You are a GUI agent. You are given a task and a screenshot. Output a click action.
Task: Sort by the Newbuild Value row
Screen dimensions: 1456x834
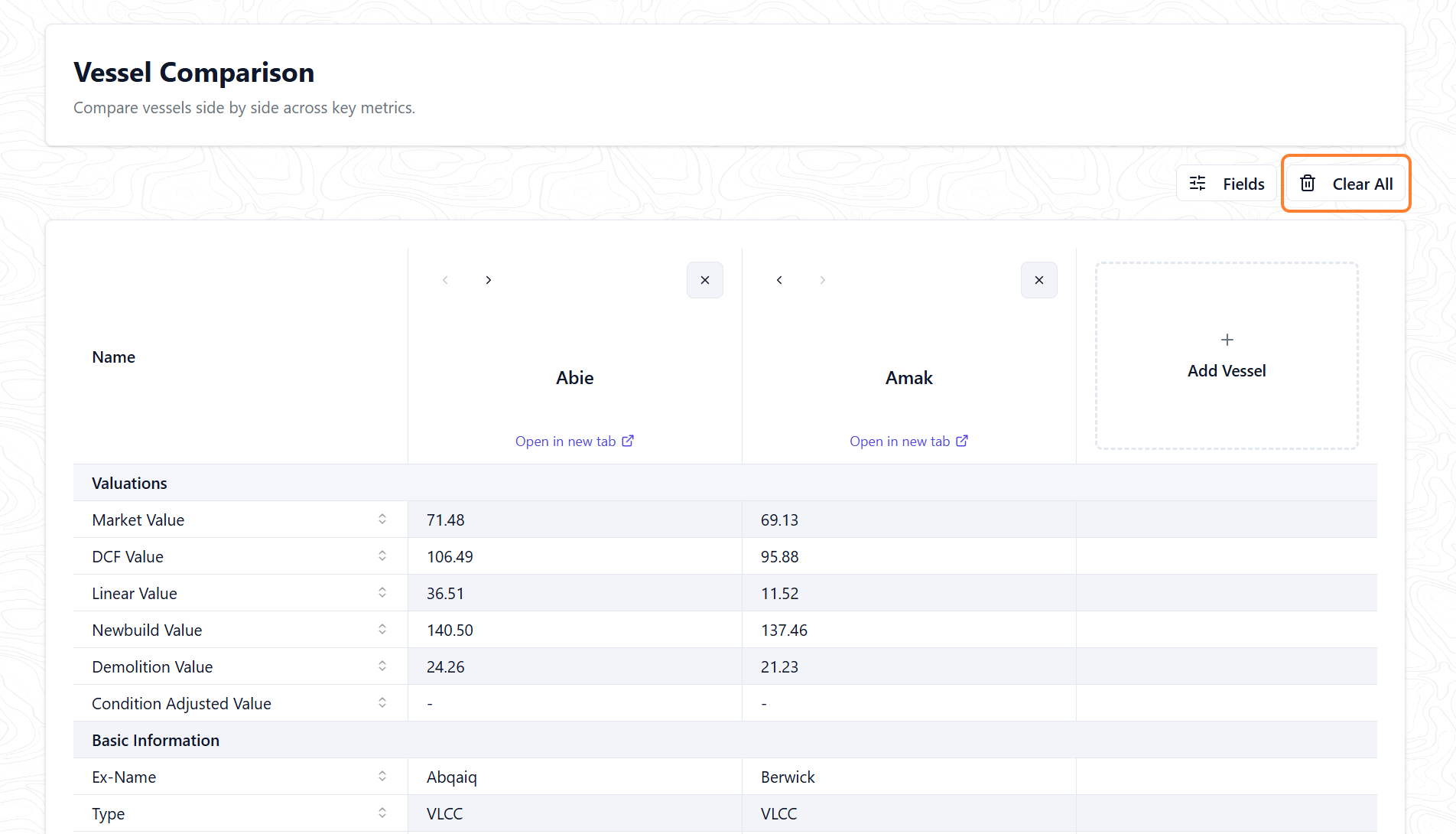coord(382,630)
